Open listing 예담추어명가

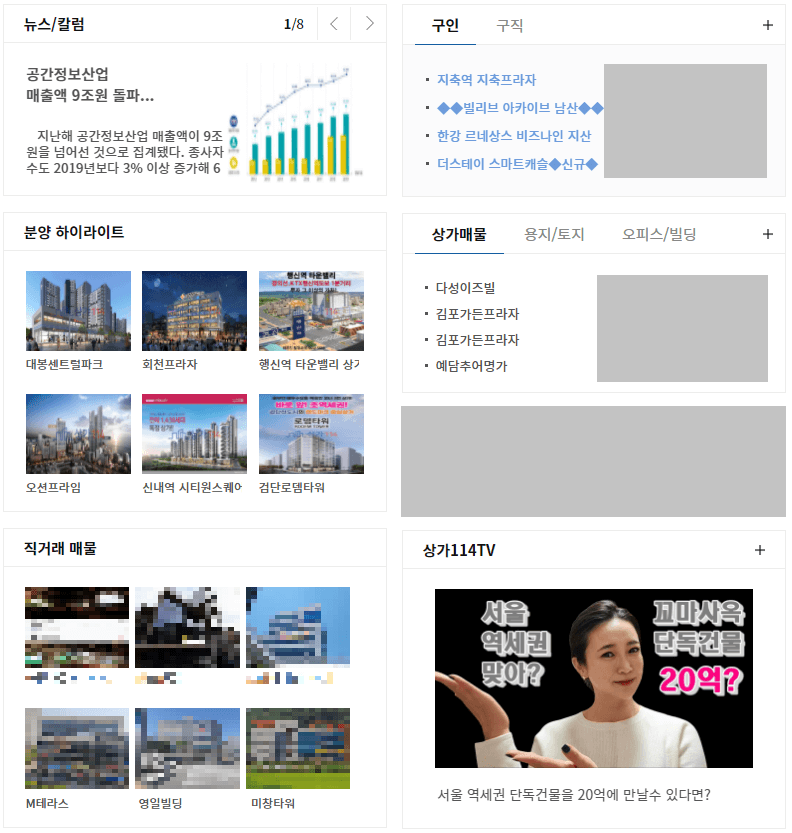(471, 366)
